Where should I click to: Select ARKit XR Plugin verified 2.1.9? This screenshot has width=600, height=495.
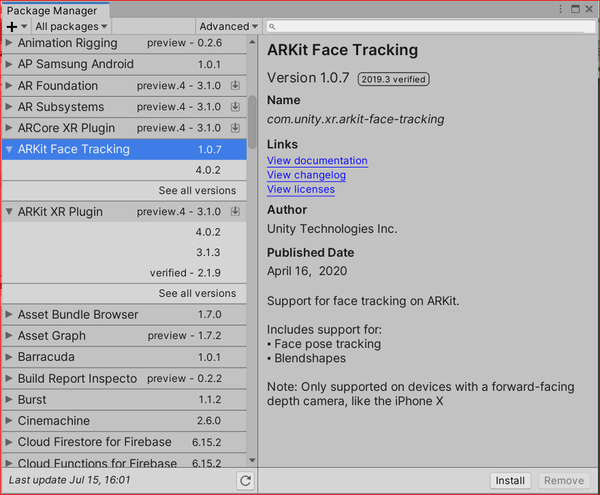coord(124,273)
